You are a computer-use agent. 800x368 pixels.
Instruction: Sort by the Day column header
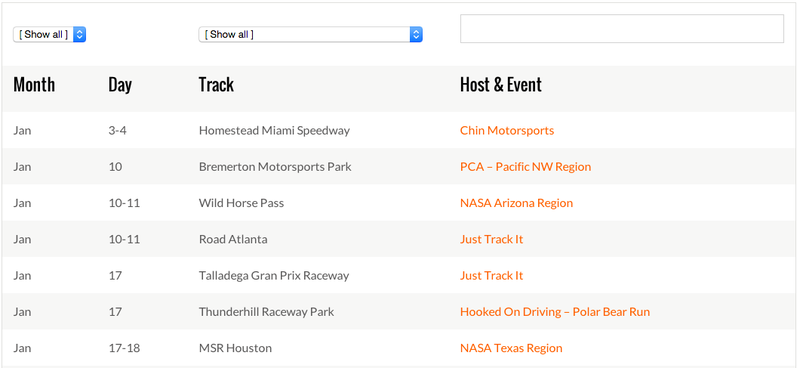pos(120,85)
